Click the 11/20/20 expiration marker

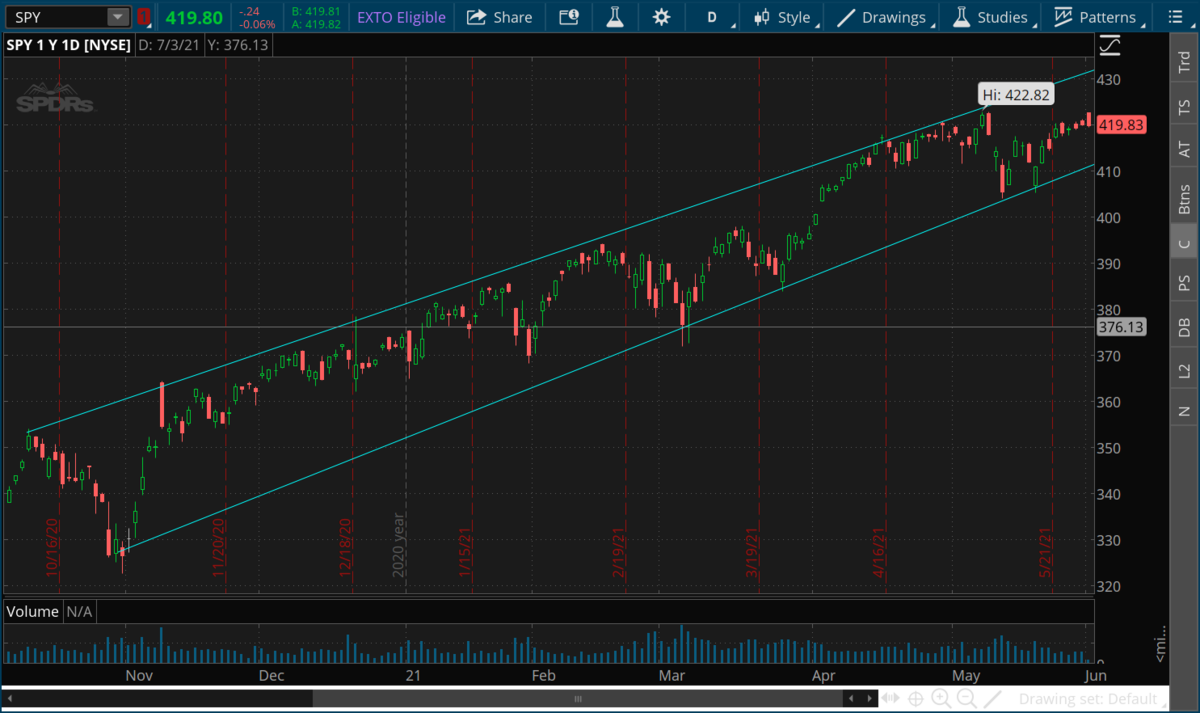(x=218, y=546)
